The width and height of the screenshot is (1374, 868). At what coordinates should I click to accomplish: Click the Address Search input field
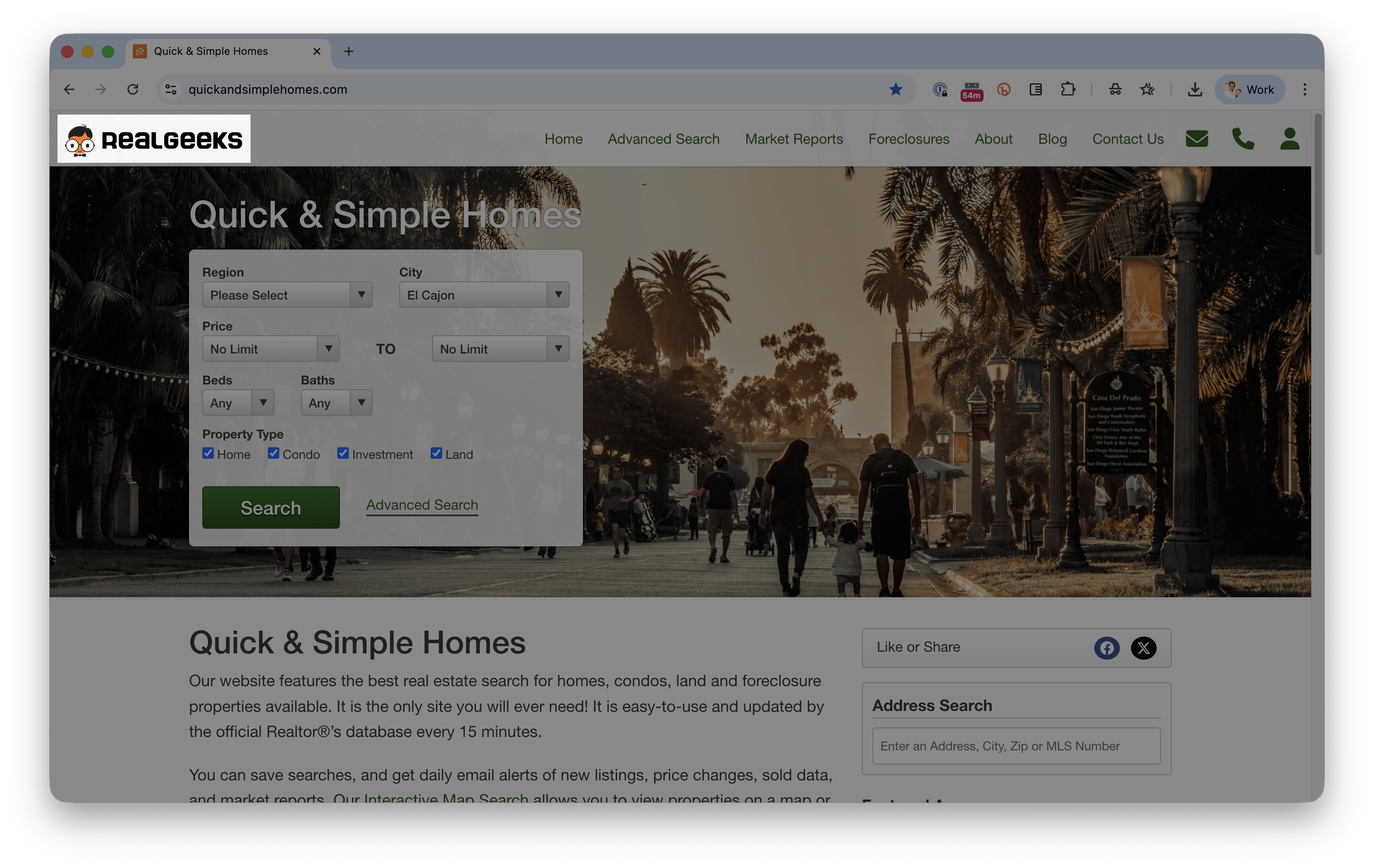(x=1015, y=746)
